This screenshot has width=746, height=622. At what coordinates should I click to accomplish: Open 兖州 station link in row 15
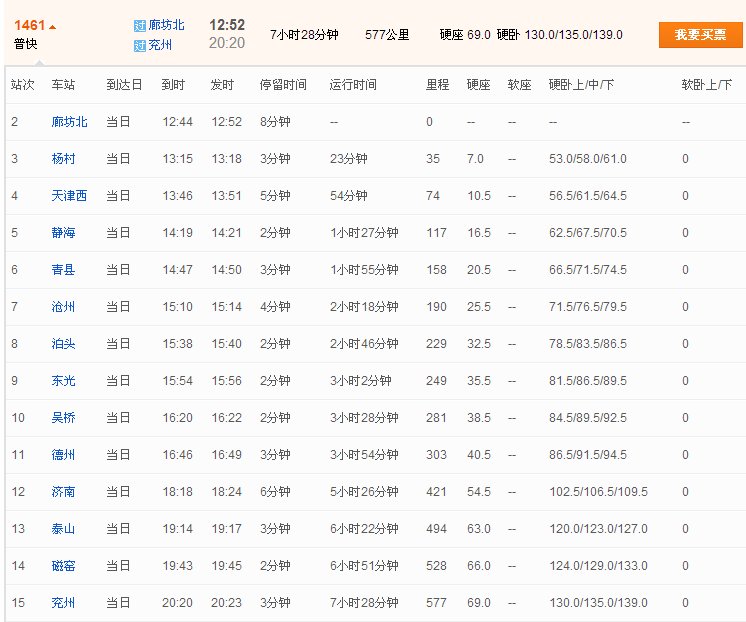[x=63, y=603]
